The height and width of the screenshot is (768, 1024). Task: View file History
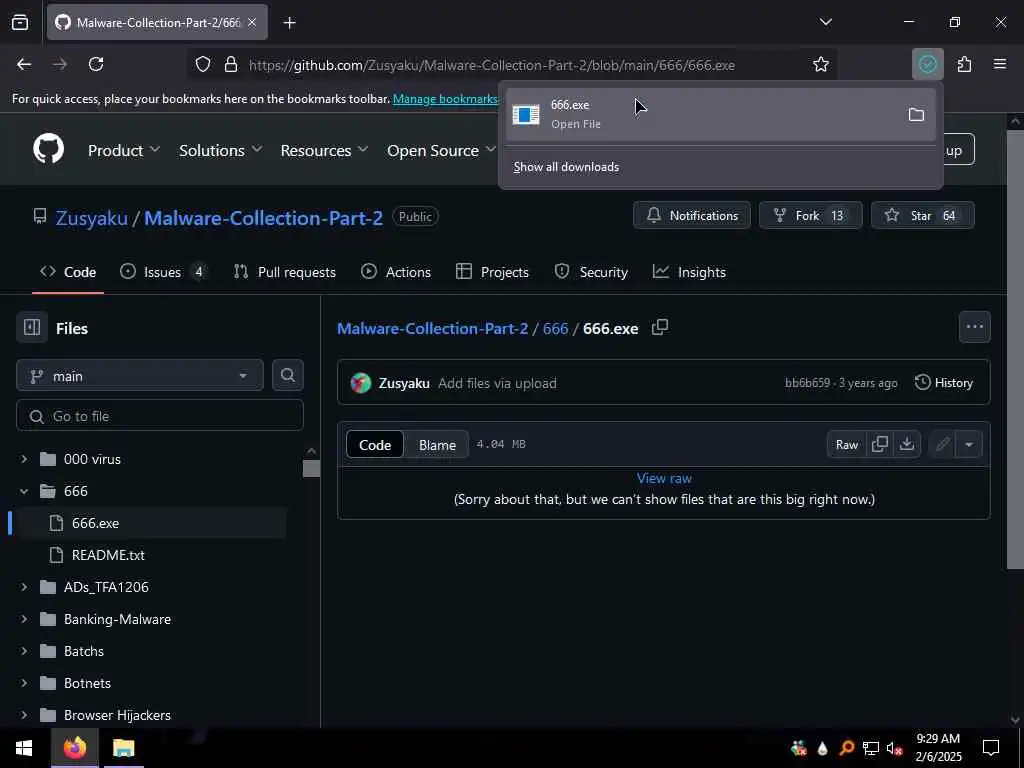[x=944, y=383]
